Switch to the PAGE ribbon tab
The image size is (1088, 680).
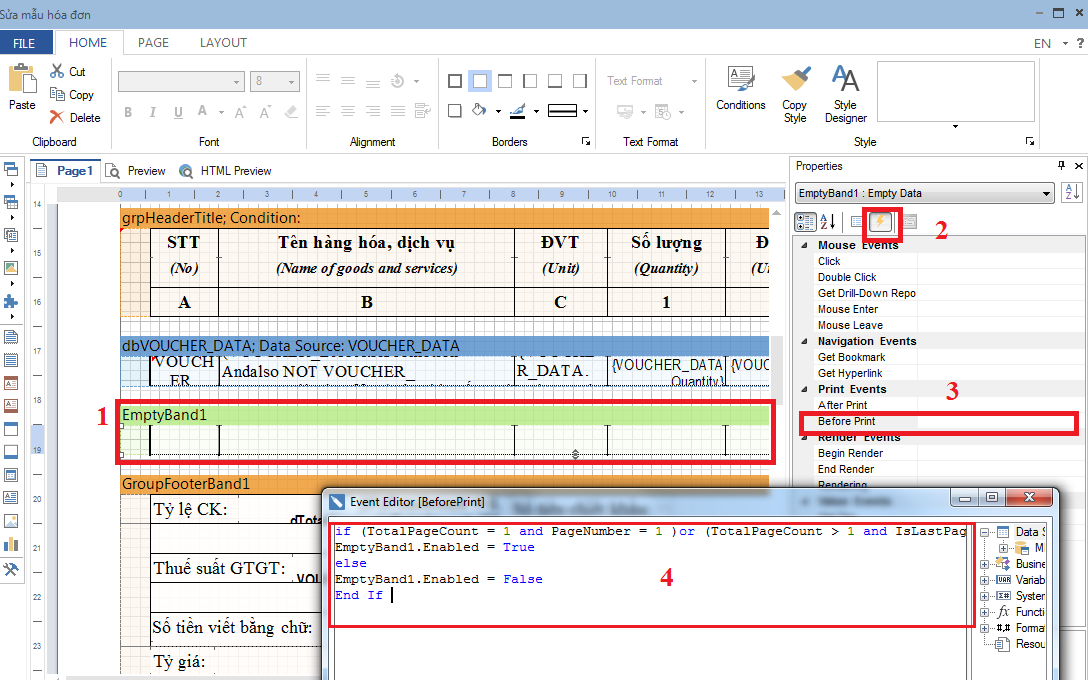[153, 42]
